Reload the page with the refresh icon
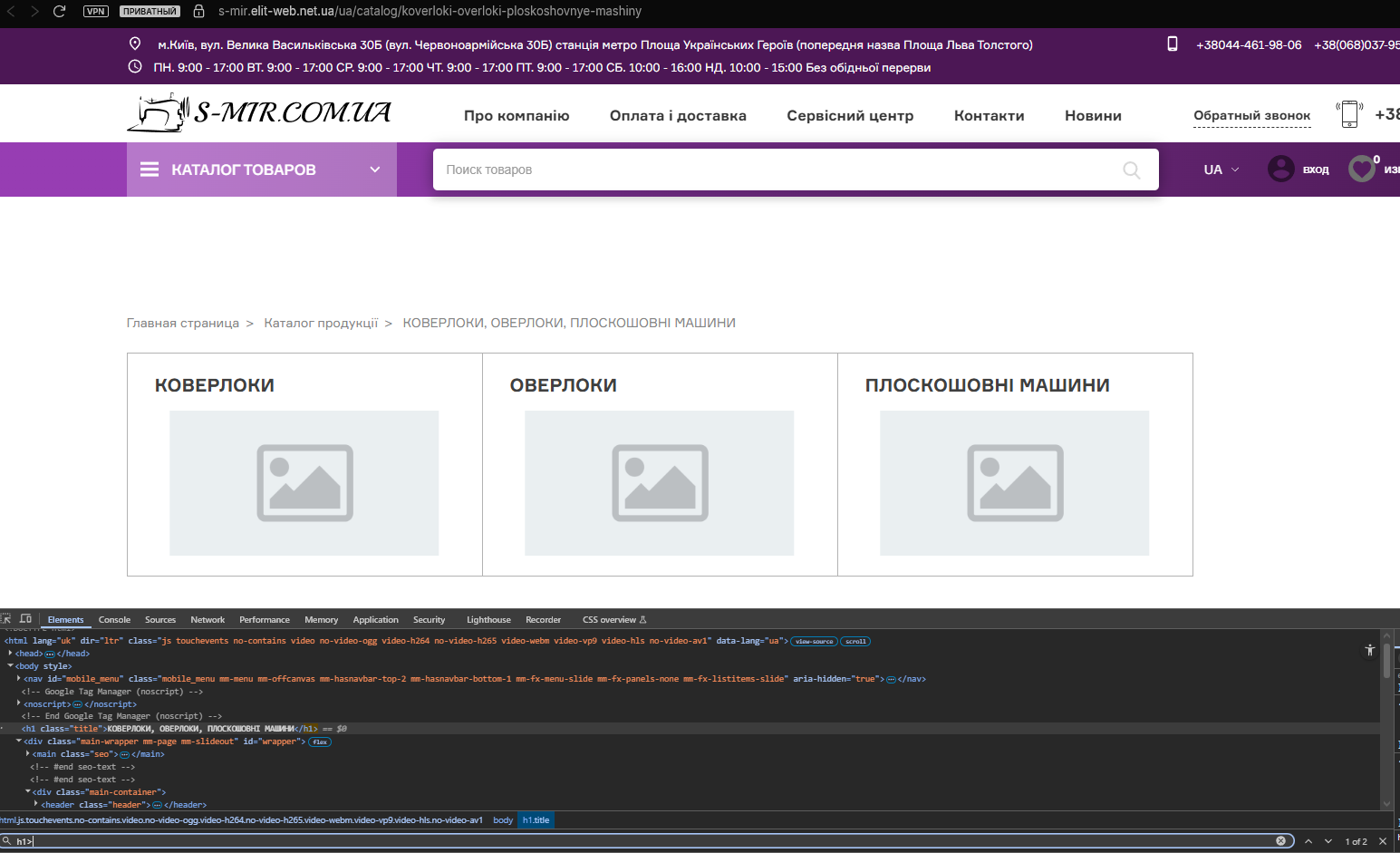1400x853 pixels. [x=60, y=11]
